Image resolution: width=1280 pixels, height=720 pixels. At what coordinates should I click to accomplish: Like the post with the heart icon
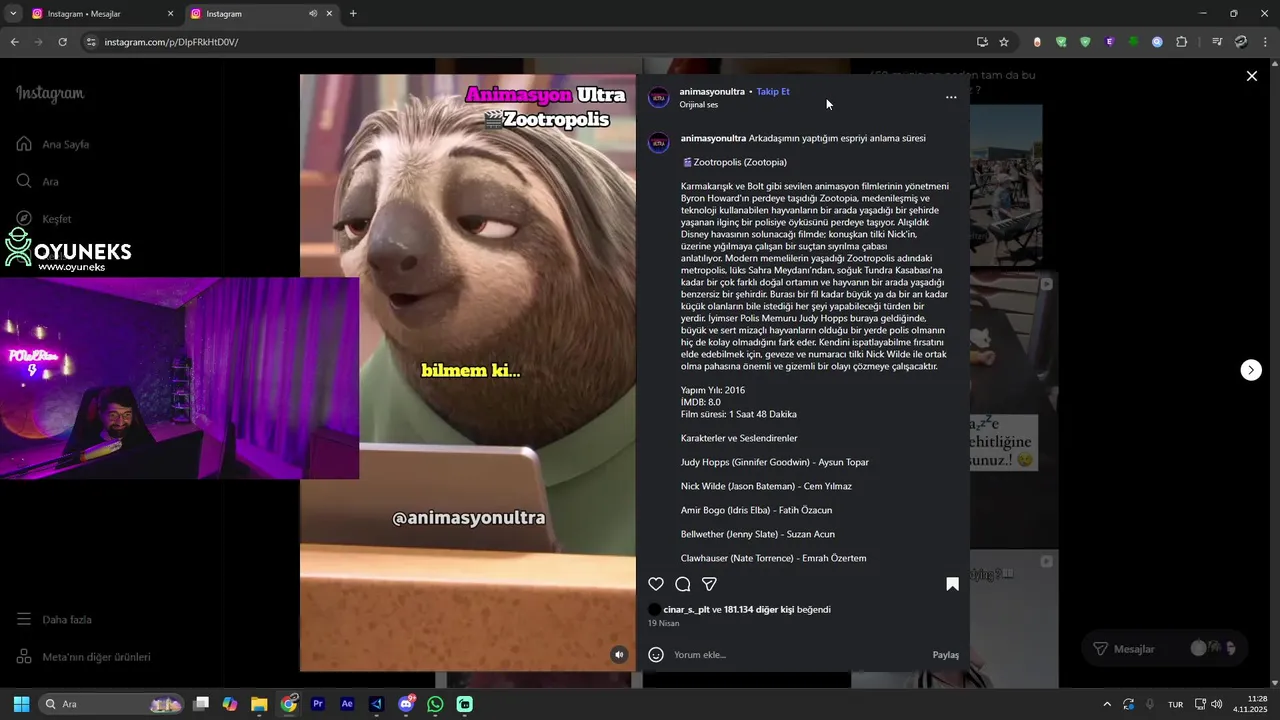pos(656,584)
